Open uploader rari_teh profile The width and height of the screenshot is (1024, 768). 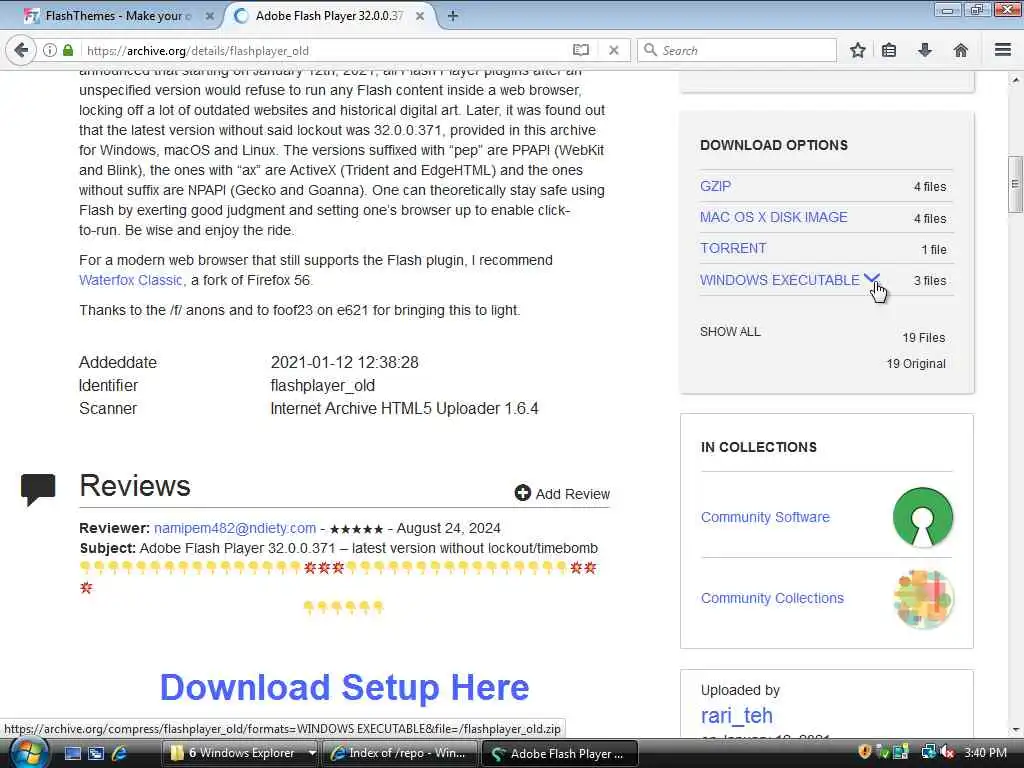pos(737,716)
